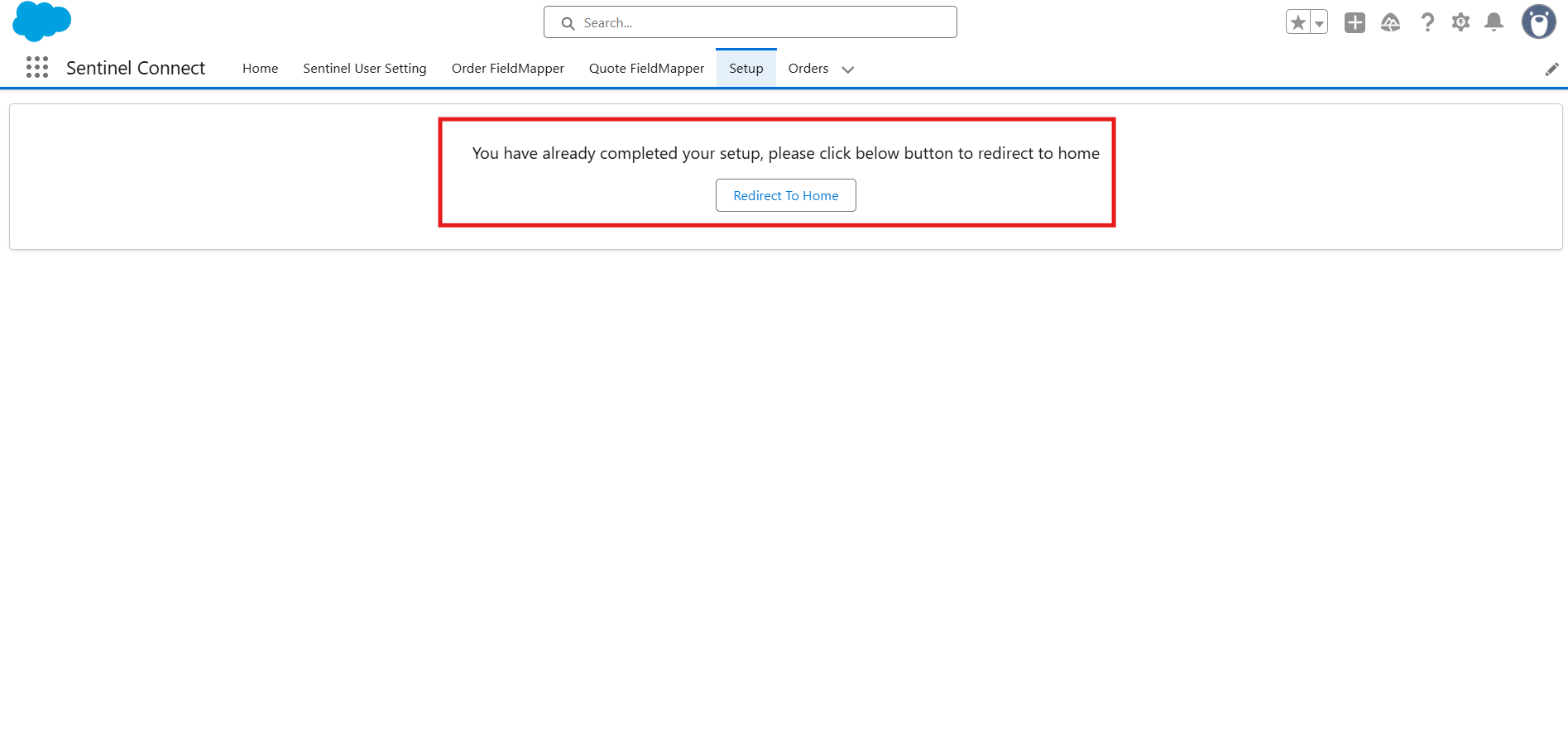This screenshot has height=747, width=1568.
Task: Open the App Launcher dots grid
Action: click(x=37, y=67)
